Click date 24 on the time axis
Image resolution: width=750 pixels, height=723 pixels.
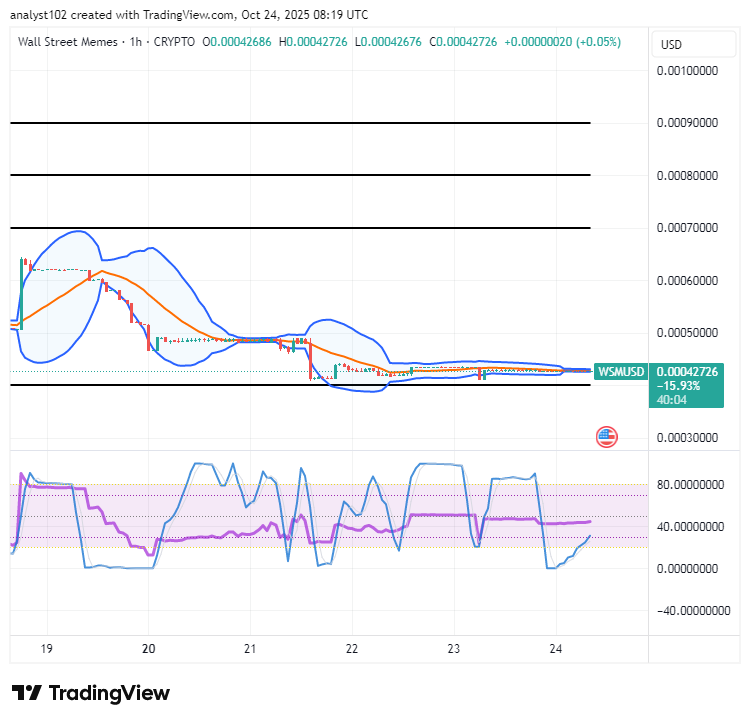556,649
